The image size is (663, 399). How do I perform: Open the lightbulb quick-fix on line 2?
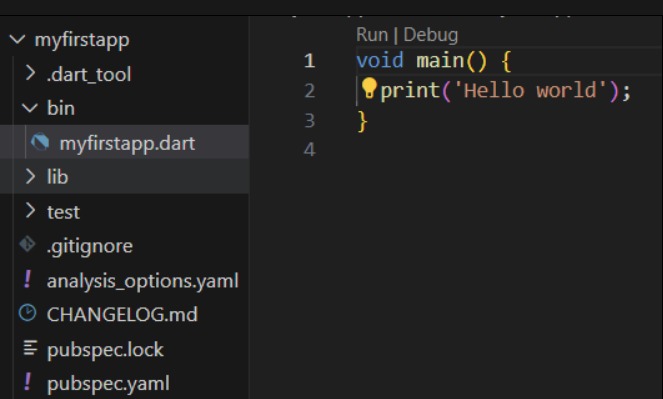click(369, 88)
